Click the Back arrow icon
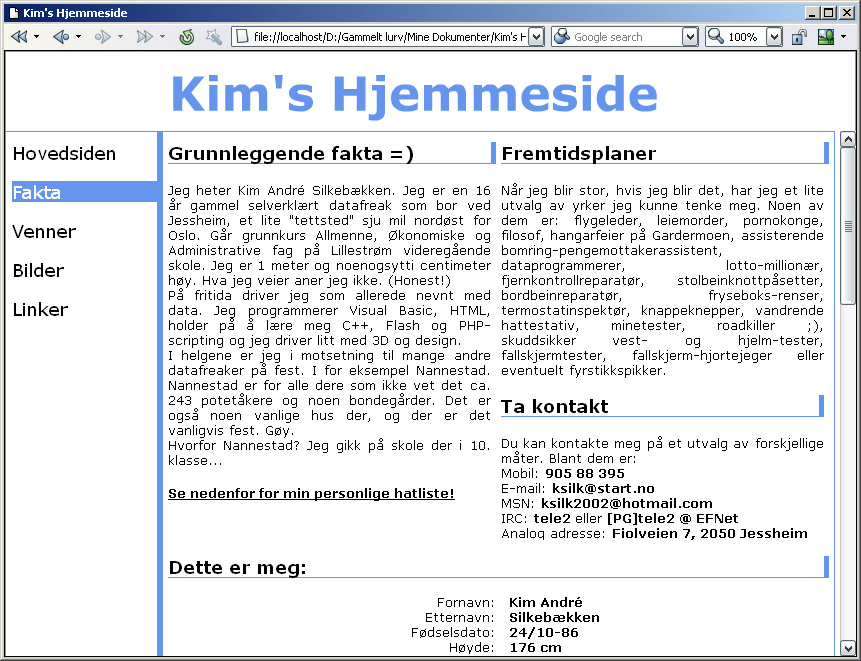The image size is (861, 661). pos(60,37)
